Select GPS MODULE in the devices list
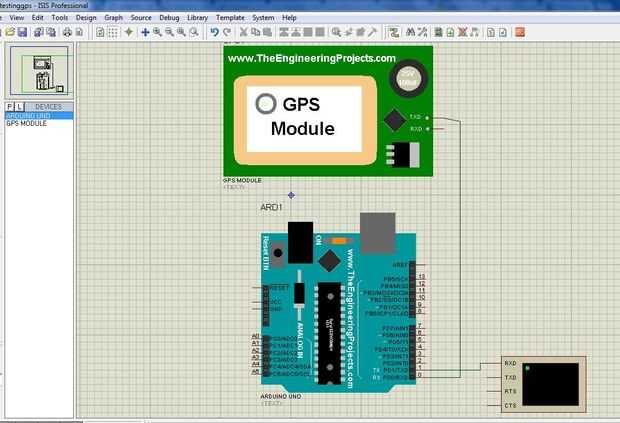The width and height of the screenshot is (620, 423). point(39,123)
